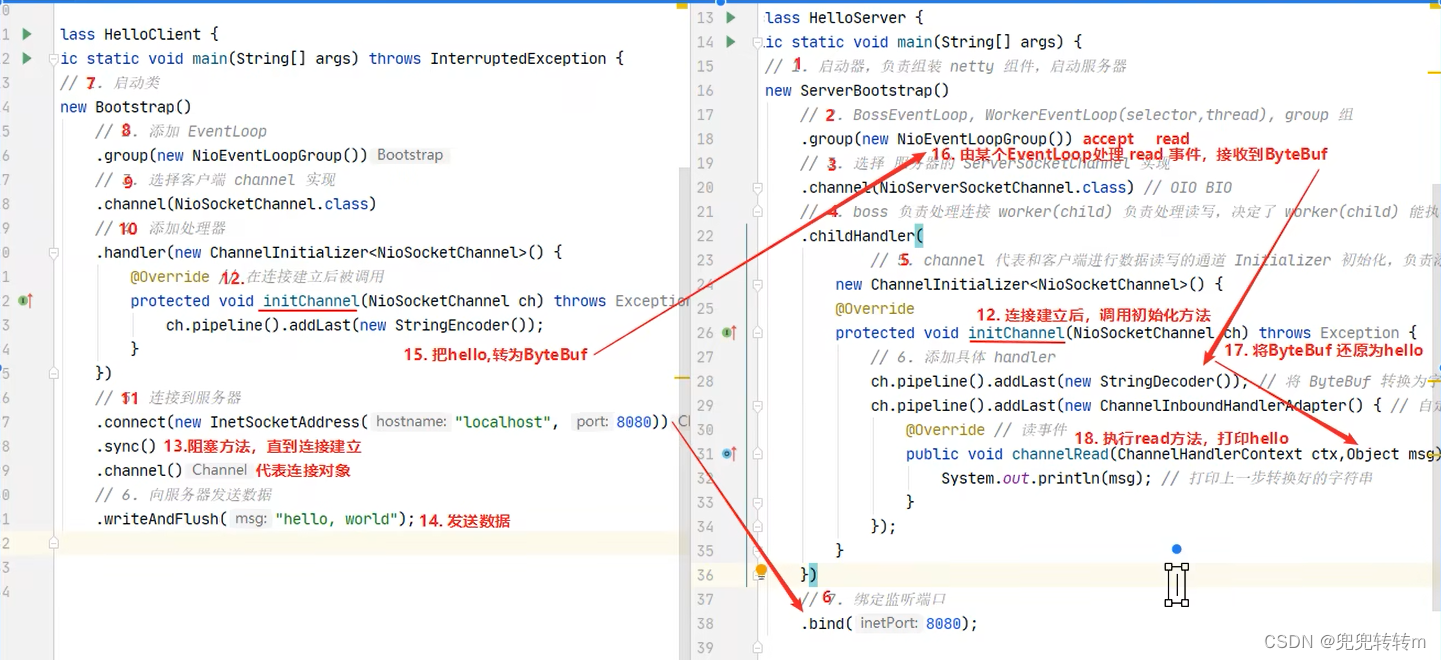Viewport: 1441px width, 660px height.
Task: Click channelRead method name in HelloServer
Action: [x=1062, y=454]
